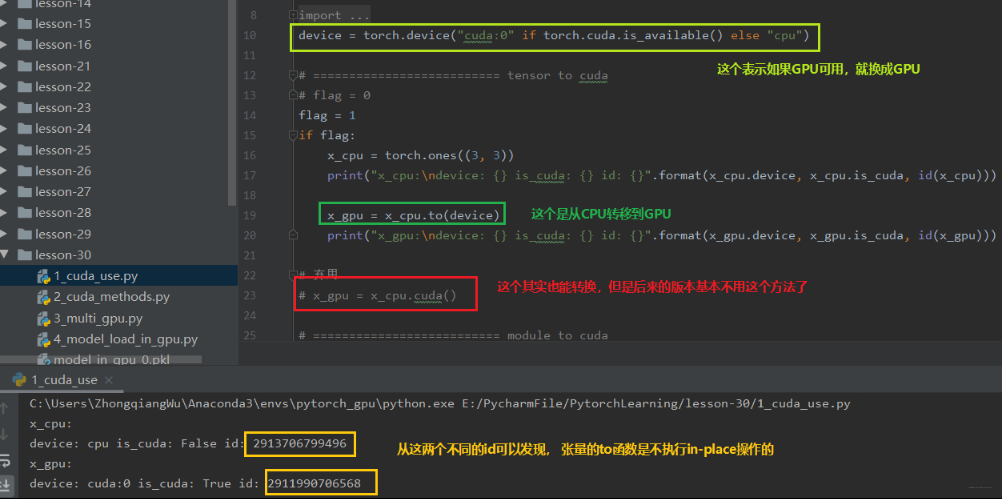Click line number 23 in the gutter
1002x499 pixels.
click(250, 296)
